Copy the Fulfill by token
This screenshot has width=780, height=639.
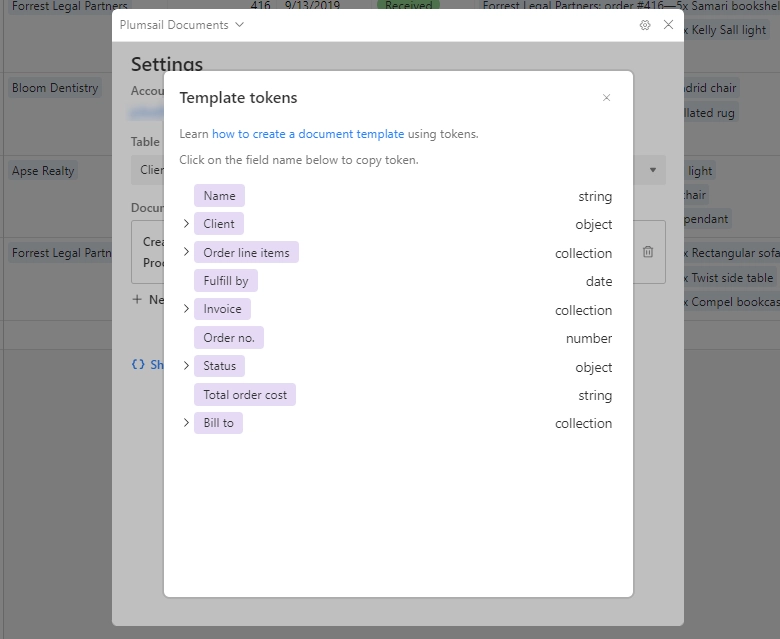(226, 280)
